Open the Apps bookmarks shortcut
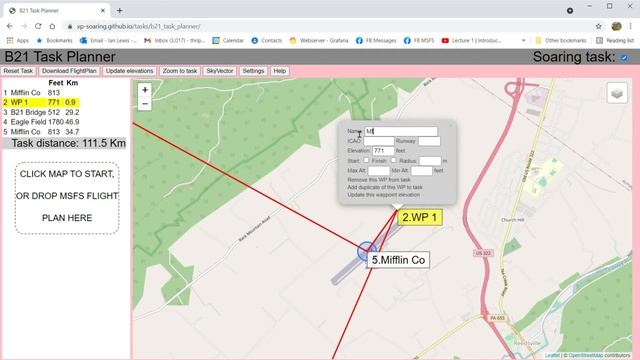Screen dimensions: 640x360 point(18,40)
